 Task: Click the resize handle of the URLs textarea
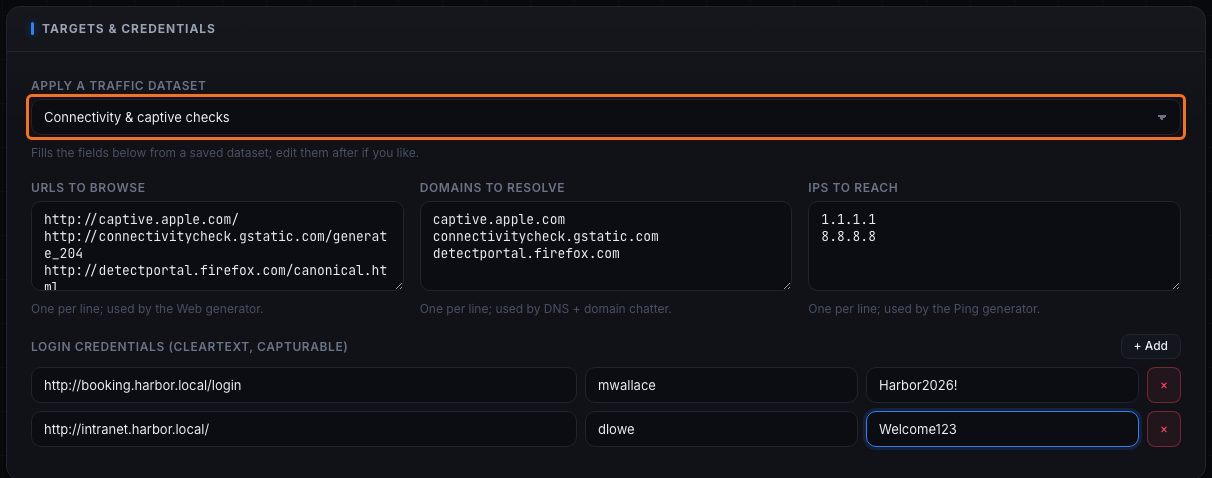[398, 285]
